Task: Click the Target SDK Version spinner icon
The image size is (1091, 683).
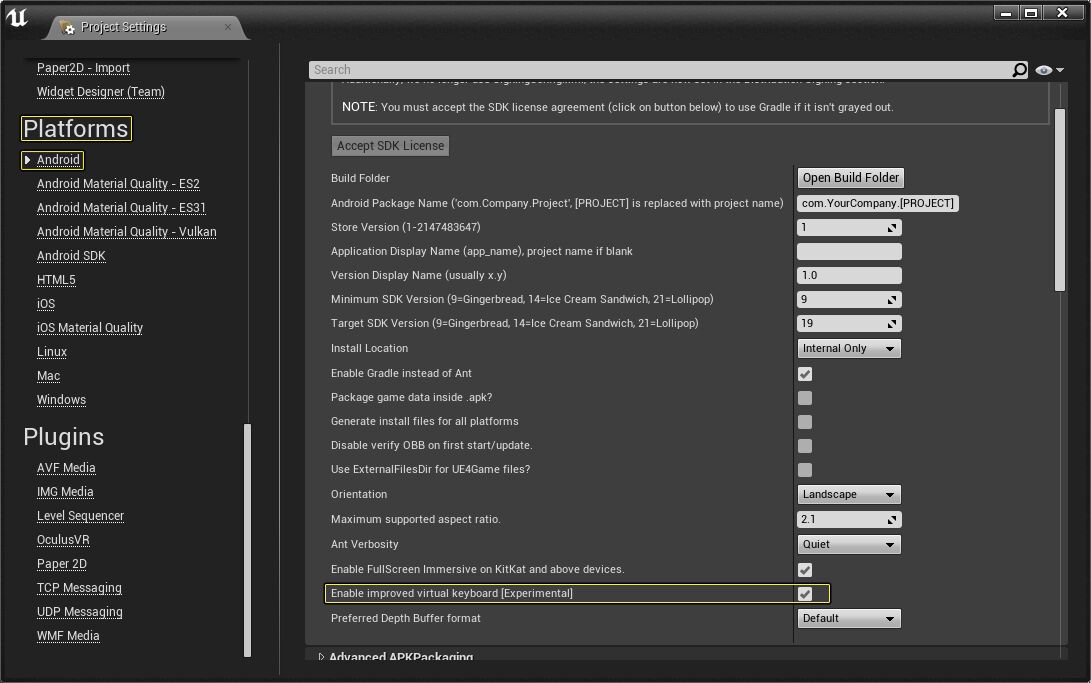Action: [892, 324]
